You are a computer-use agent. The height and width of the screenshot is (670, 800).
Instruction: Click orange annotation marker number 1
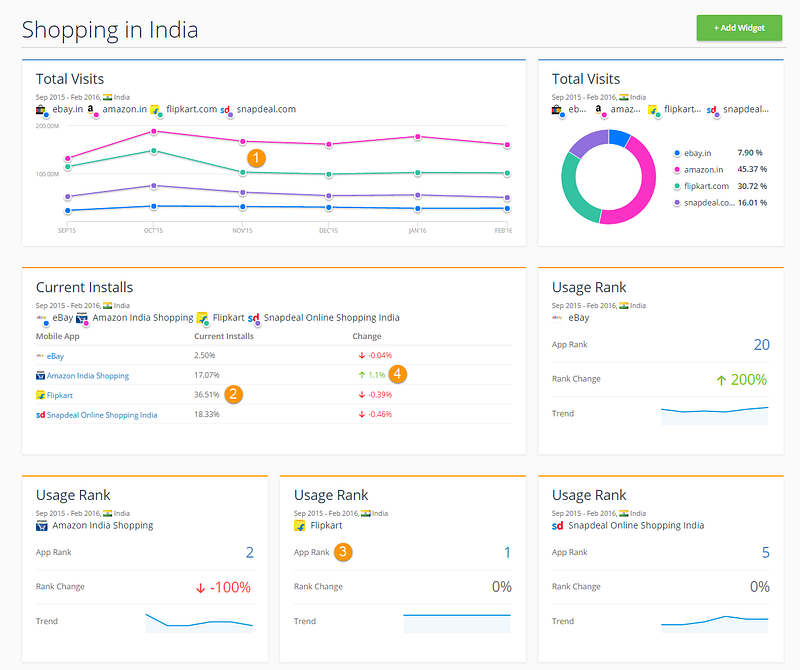pyautogui.click(x=256, y=158)
